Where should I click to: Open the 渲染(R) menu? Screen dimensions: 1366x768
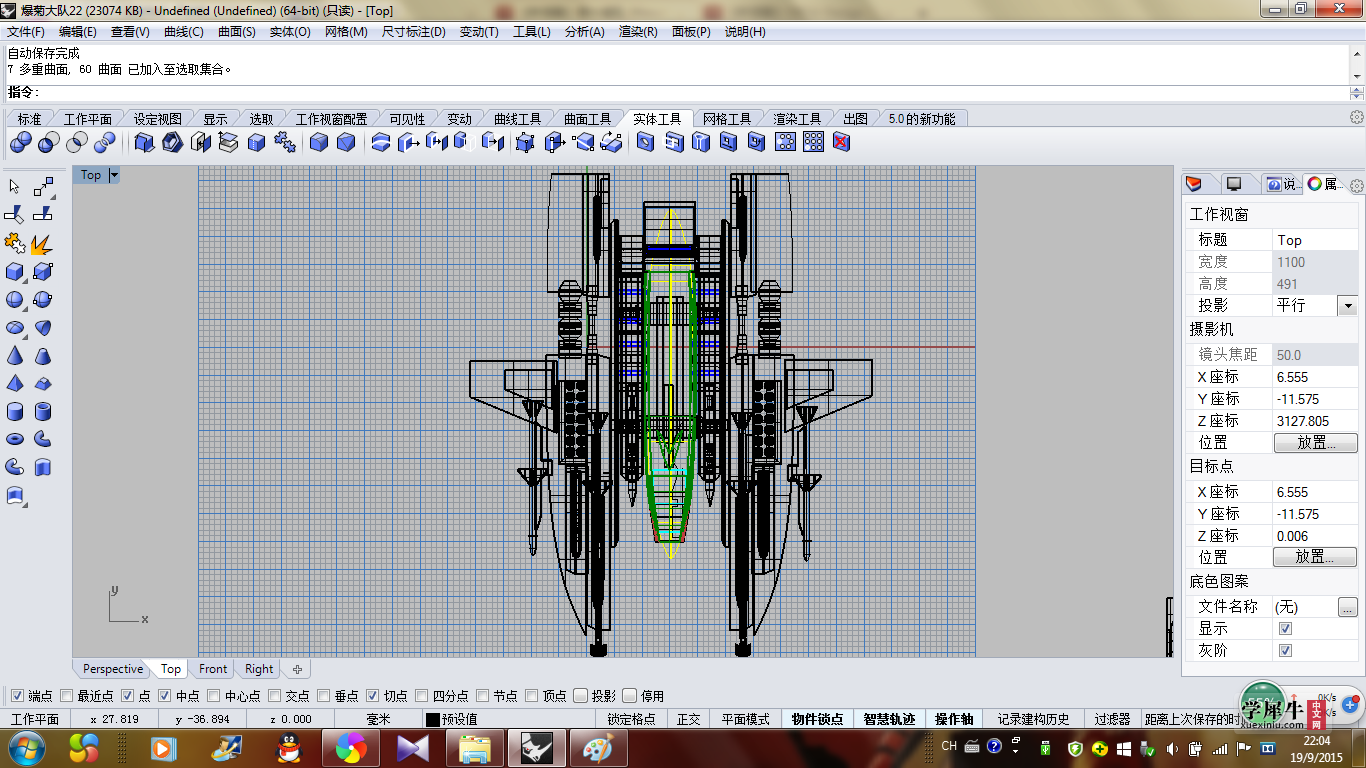pyautogui.click(x=638, y=32)
